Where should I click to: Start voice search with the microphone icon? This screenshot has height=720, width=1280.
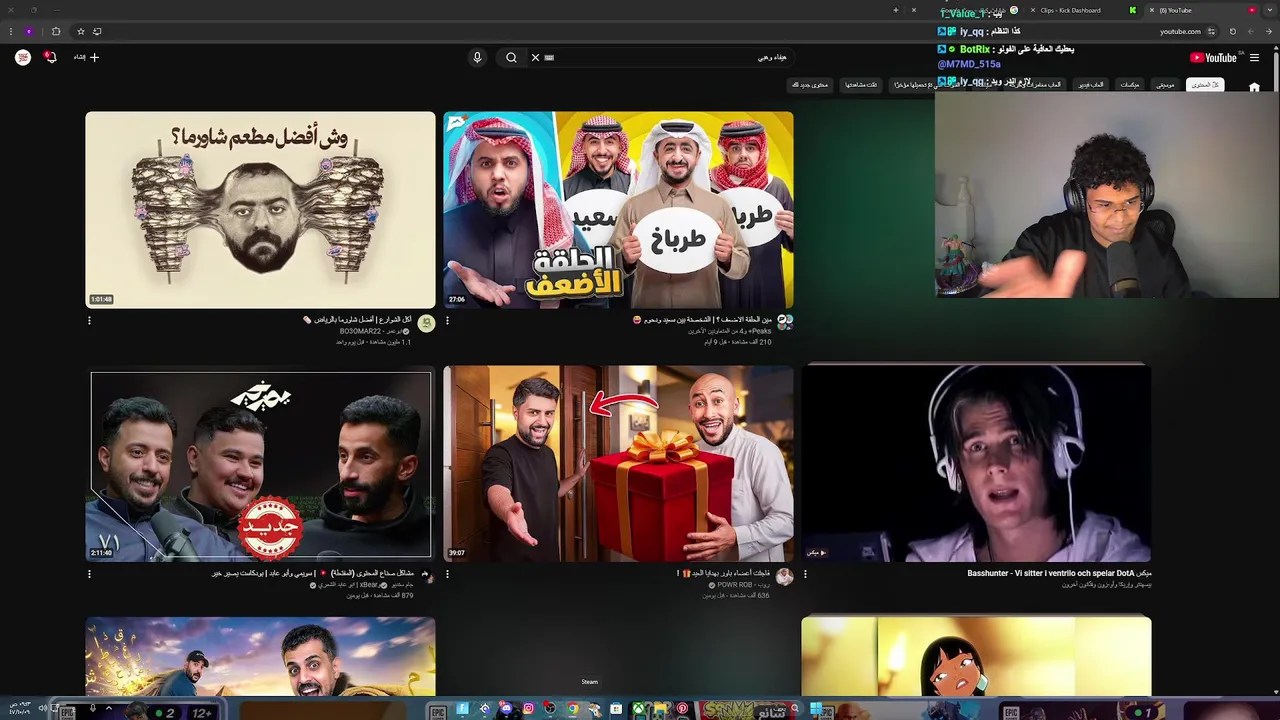point(477,58)
